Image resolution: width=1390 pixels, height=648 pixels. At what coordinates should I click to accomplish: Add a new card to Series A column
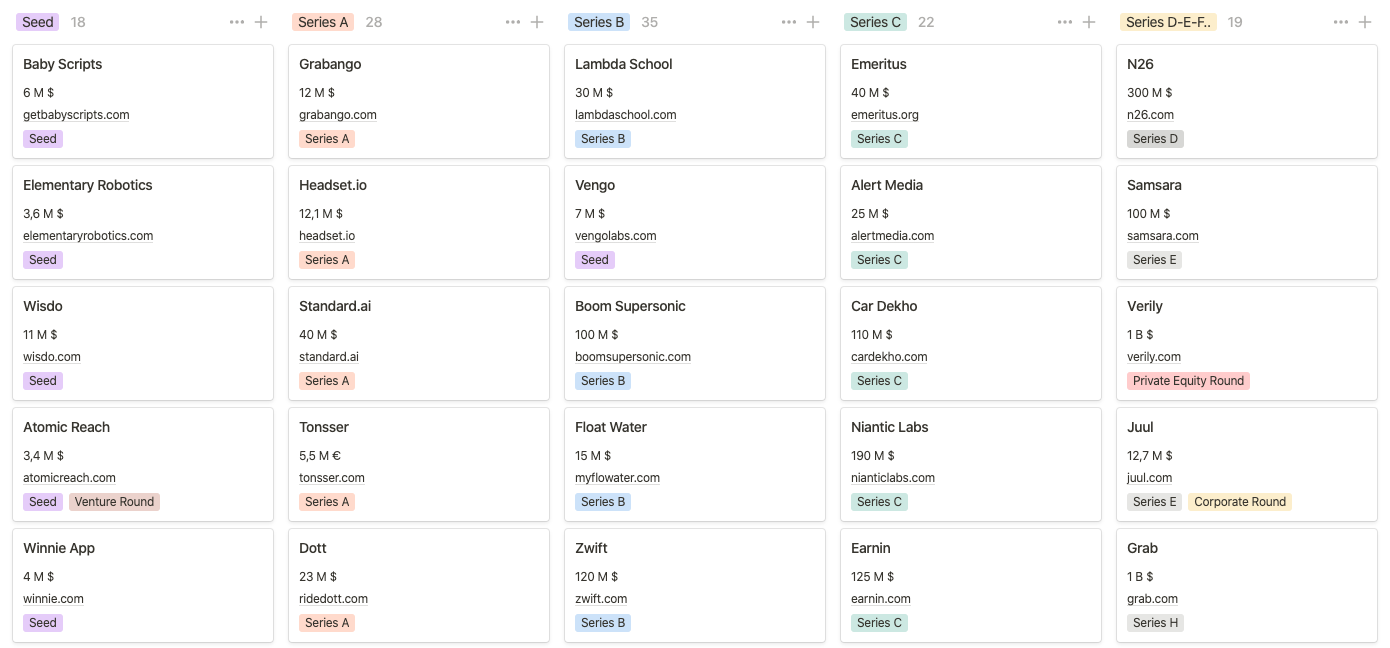(537, 22)
